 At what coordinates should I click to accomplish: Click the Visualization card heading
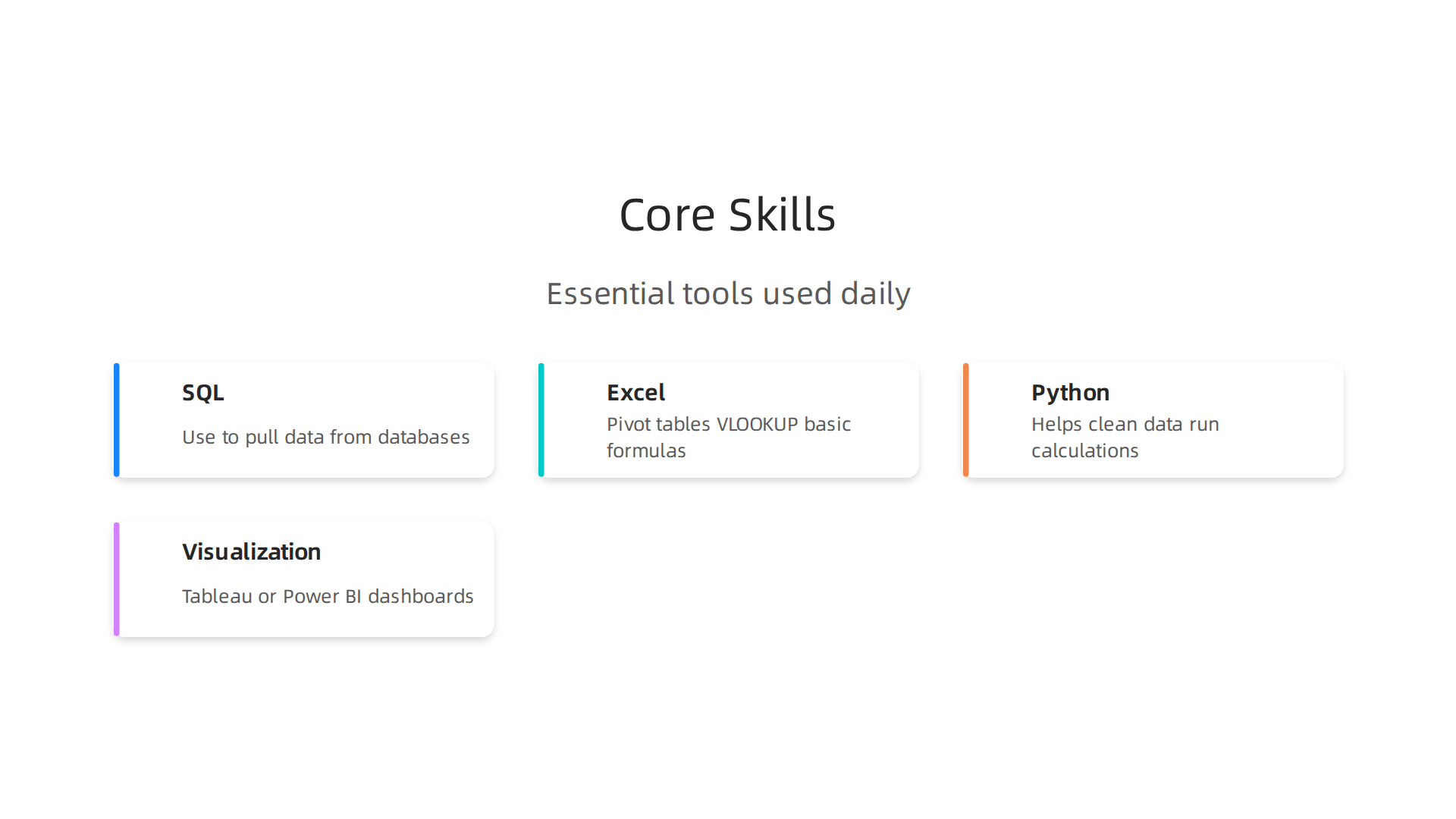coord(251,552)
